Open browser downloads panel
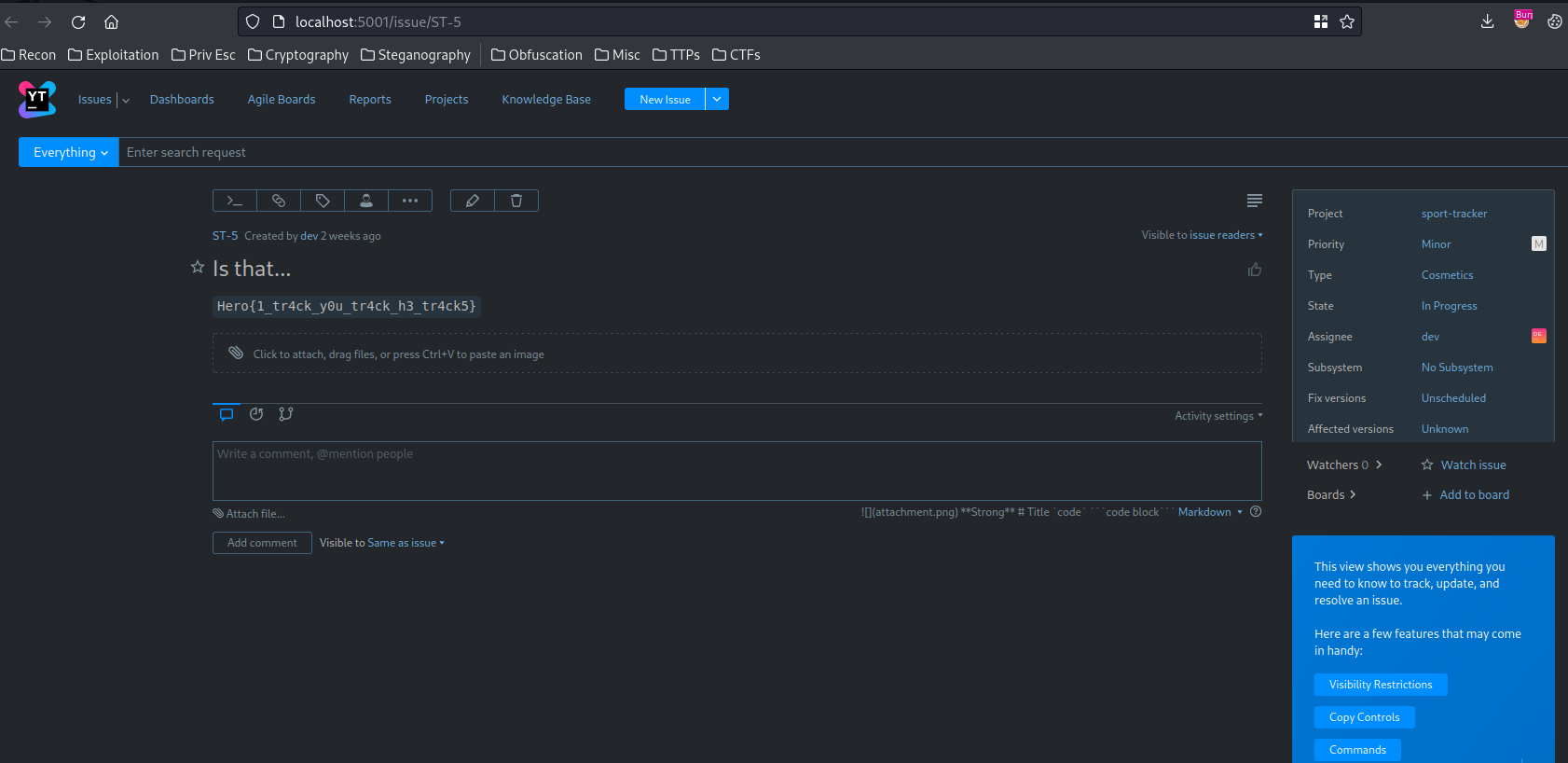Viewport: 1568px width, 763px height. [x=1488, y=21]
